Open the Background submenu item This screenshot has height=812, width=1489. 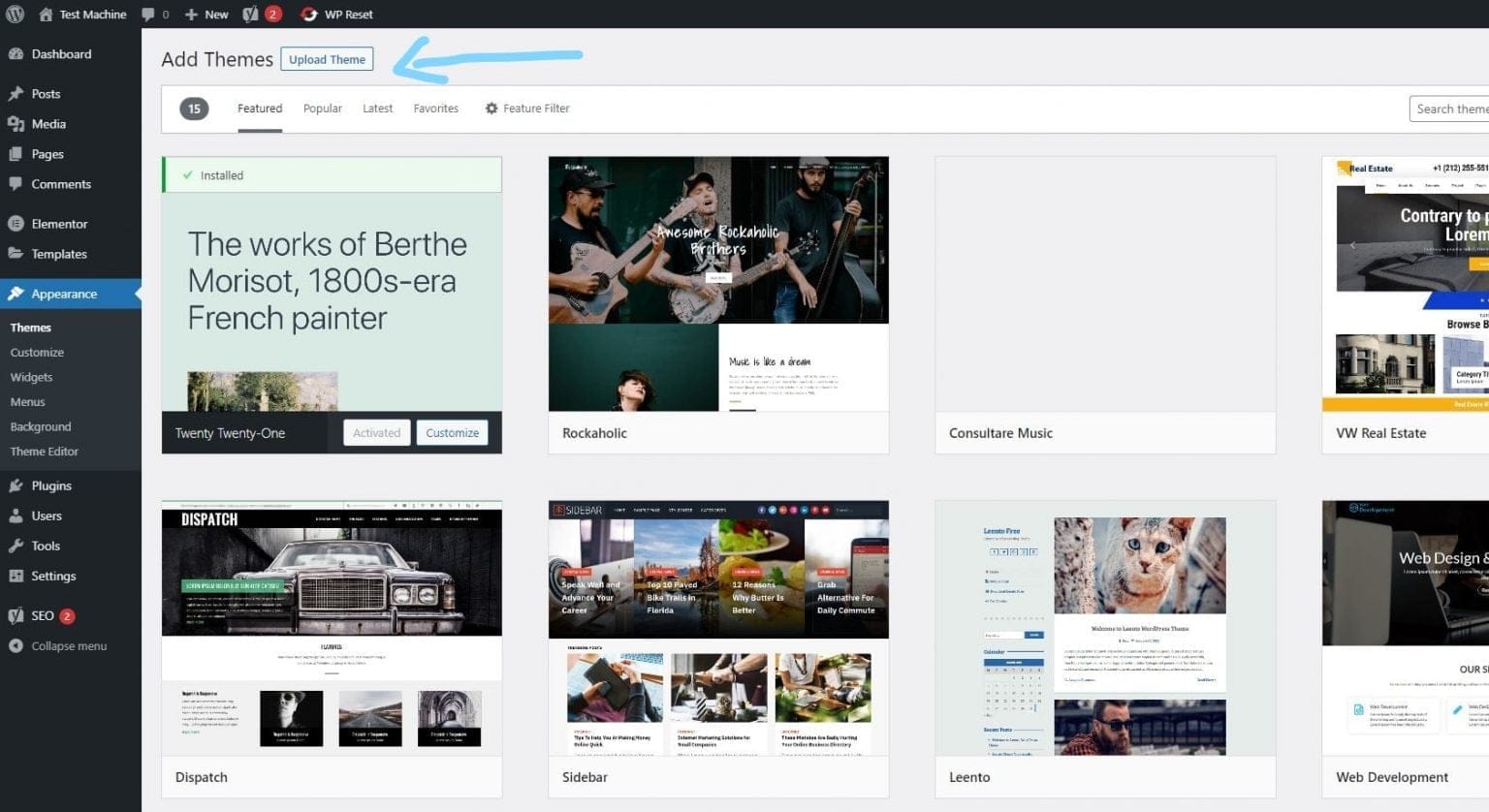tap(41, 426)
